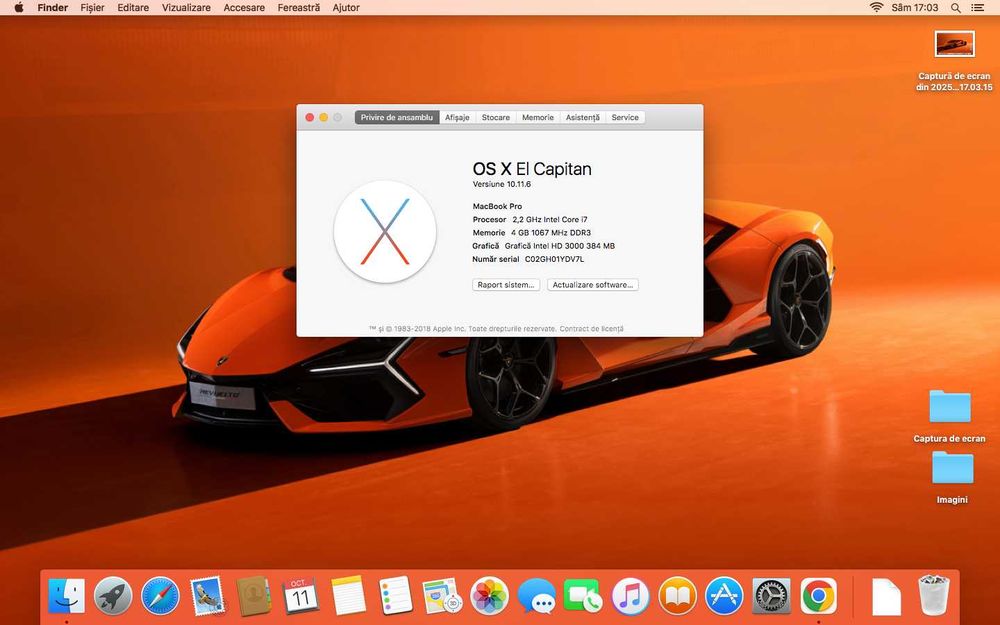
Task: Open Safari compass icon in Dock
Action: click(160, 596)
